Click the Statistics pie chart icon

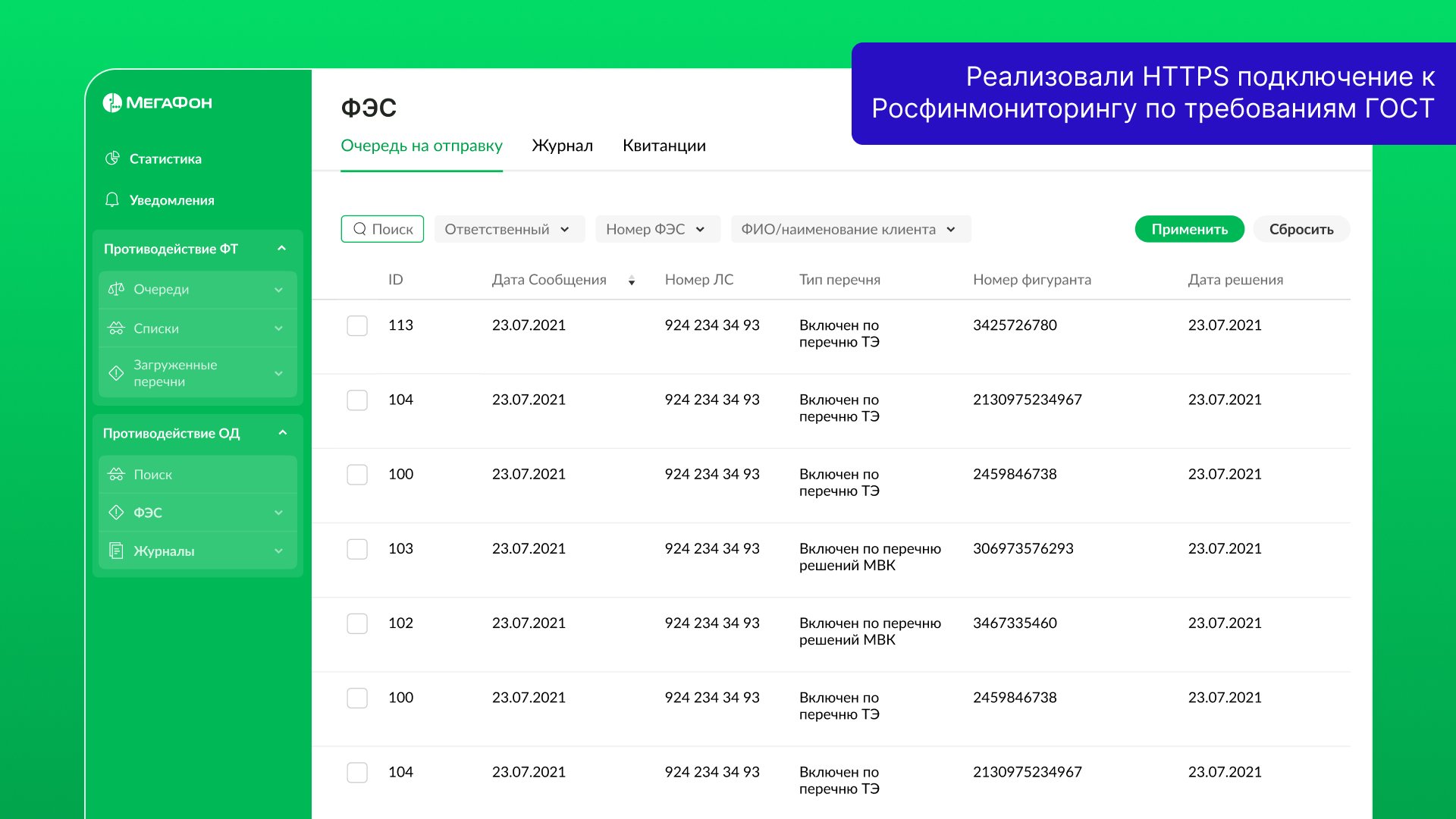(112, 158)
